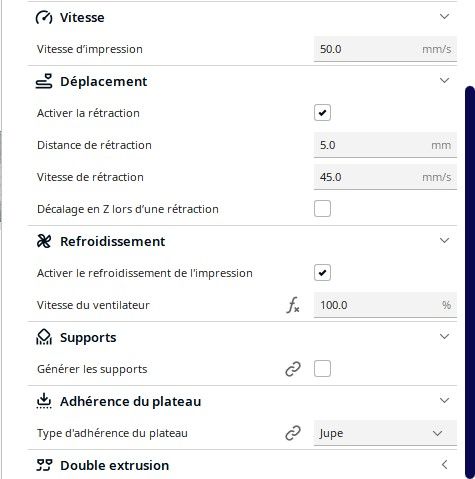Enable Décalage en Z lors d'une rétraction

pyautogui.click(x=322, y=209)
